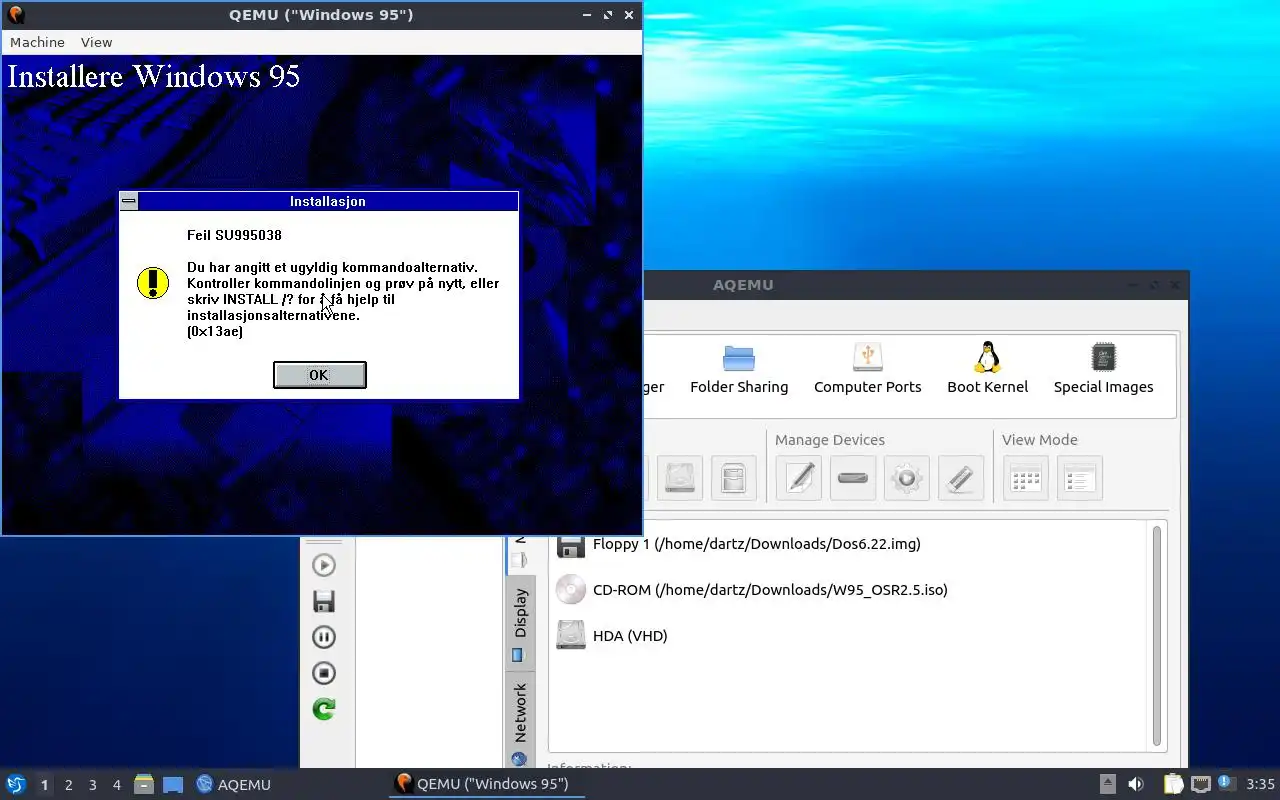Click the pencil edit device icon
This screenshot has height=800, width=1280.
point(799,478)
